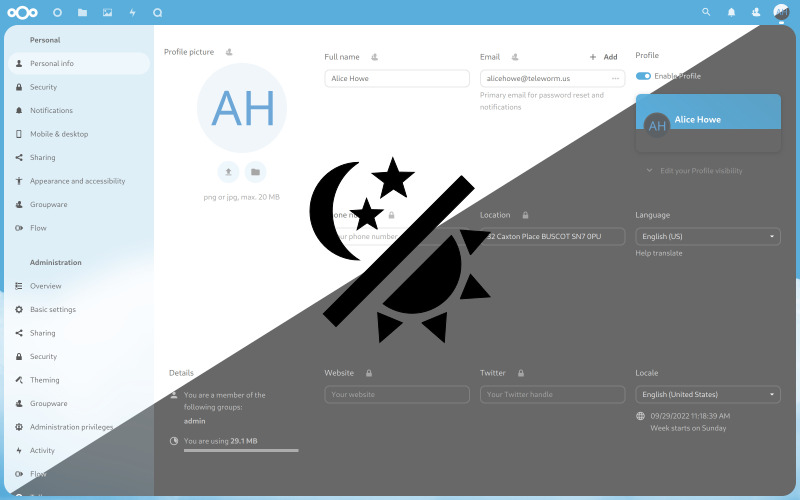Open Activity lightning bolt icon in header
Viewport: 800px width, 500px height.
coord(132,13)
